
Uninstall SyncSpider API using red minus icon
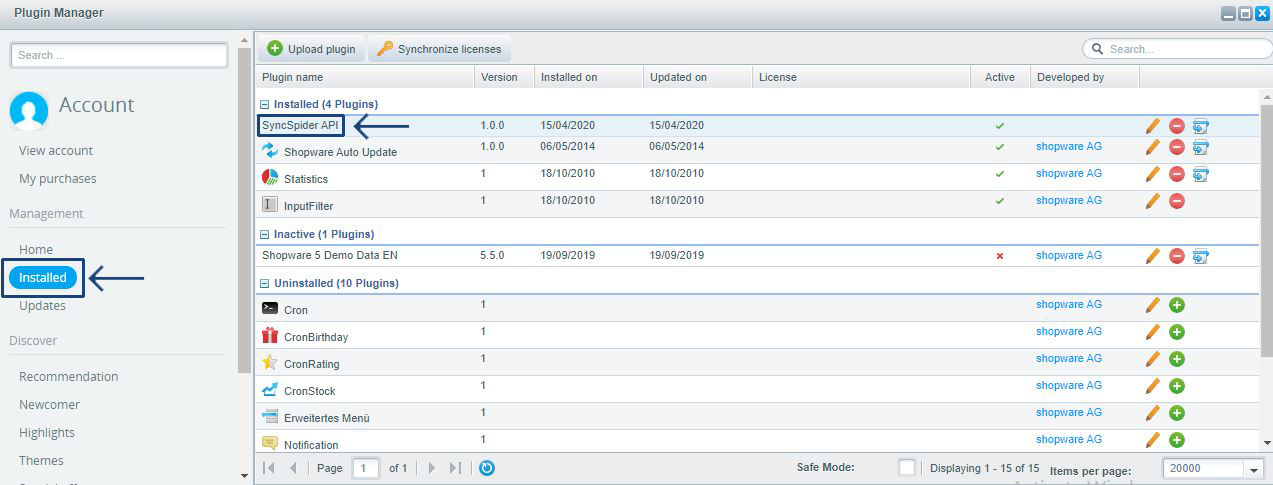tap(1177, 126)
